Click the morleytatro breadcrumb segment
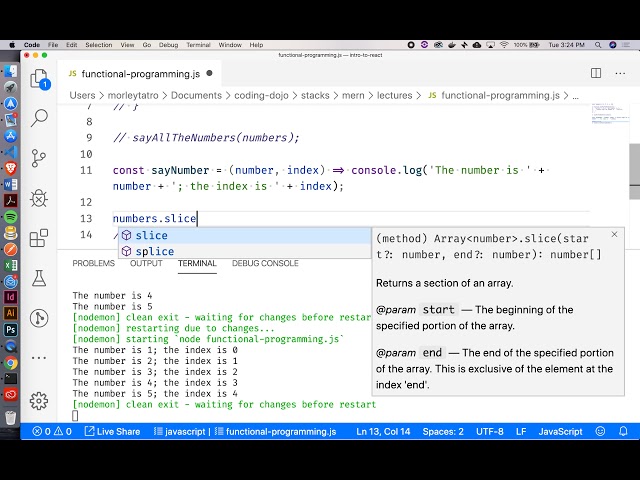This screenshot has width=640, height=480. [x=133, y=96]
